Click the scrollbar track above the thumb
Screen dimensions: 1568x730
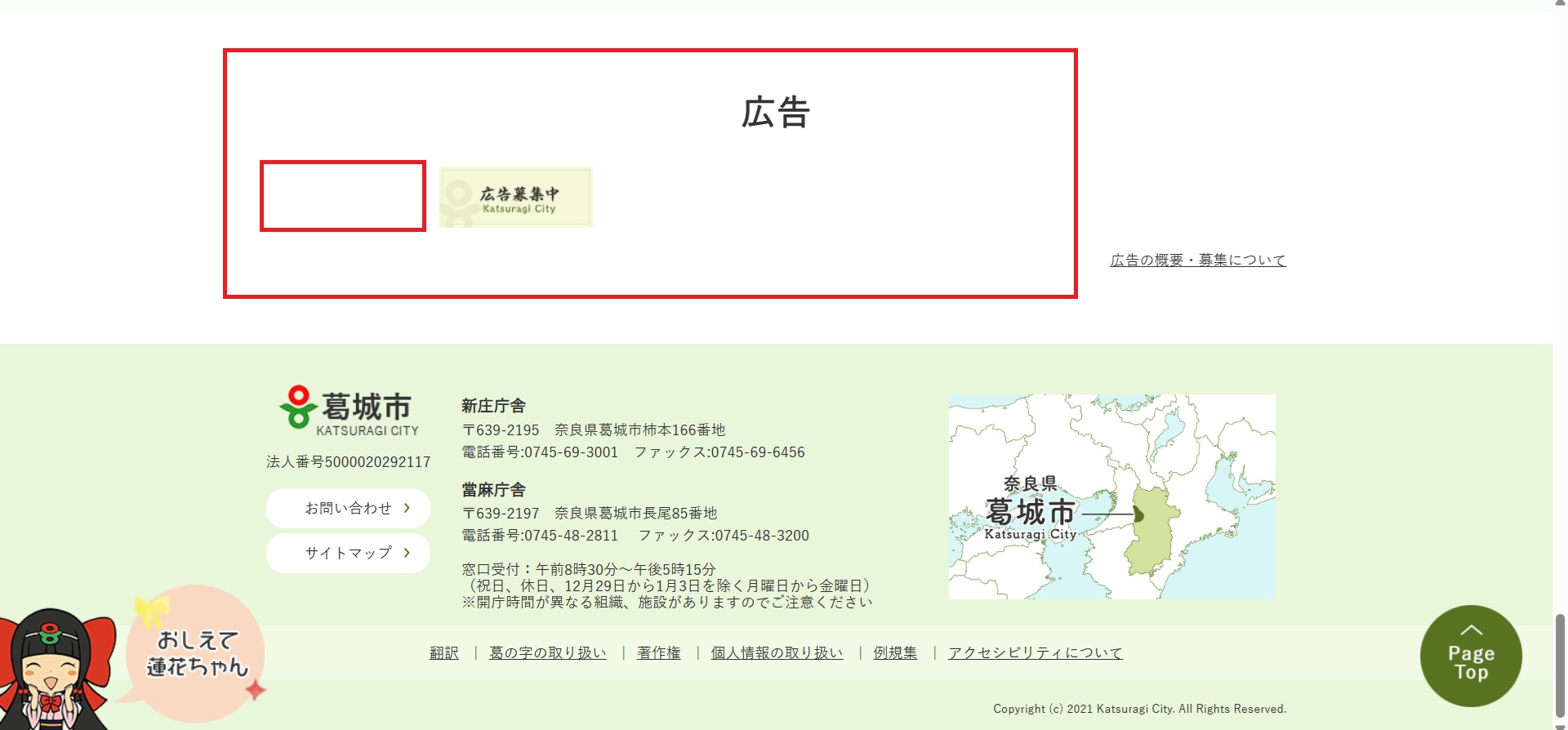1560,327
